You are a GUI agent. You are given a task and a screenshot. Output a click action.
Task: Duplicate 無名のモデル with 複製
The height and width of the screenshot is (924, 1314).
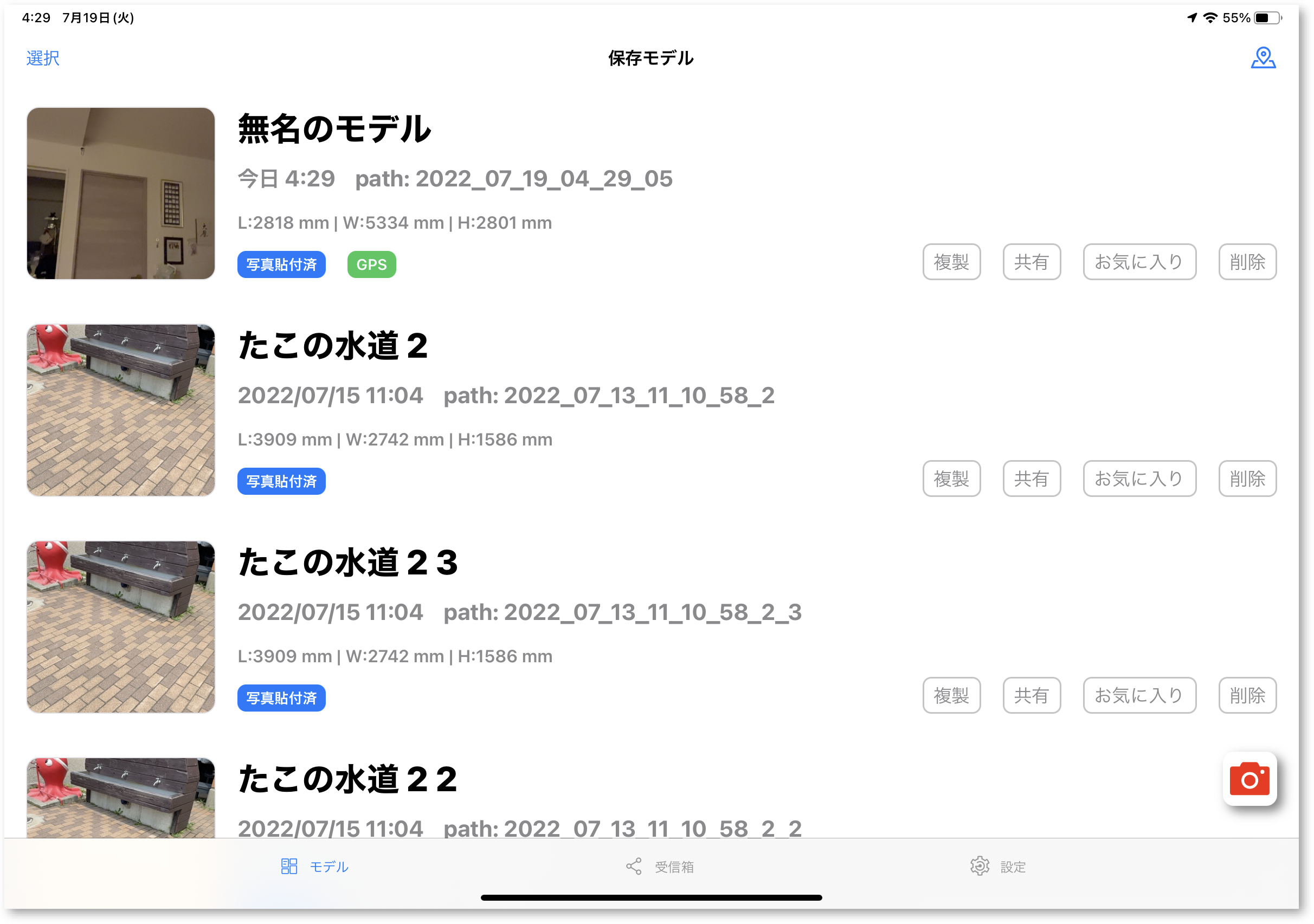tap(951, 262)
